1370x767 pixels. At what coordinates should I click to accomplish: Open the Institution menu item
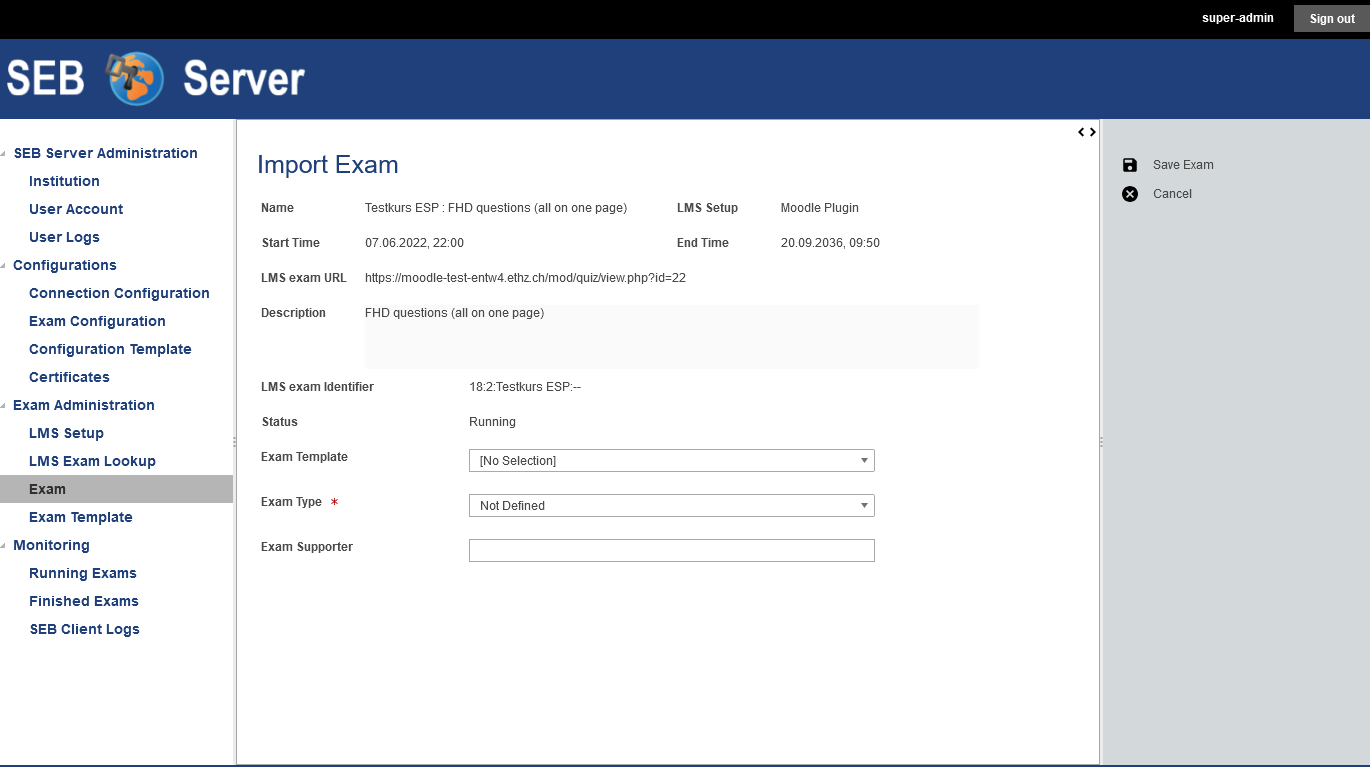[x=64, y=181]
